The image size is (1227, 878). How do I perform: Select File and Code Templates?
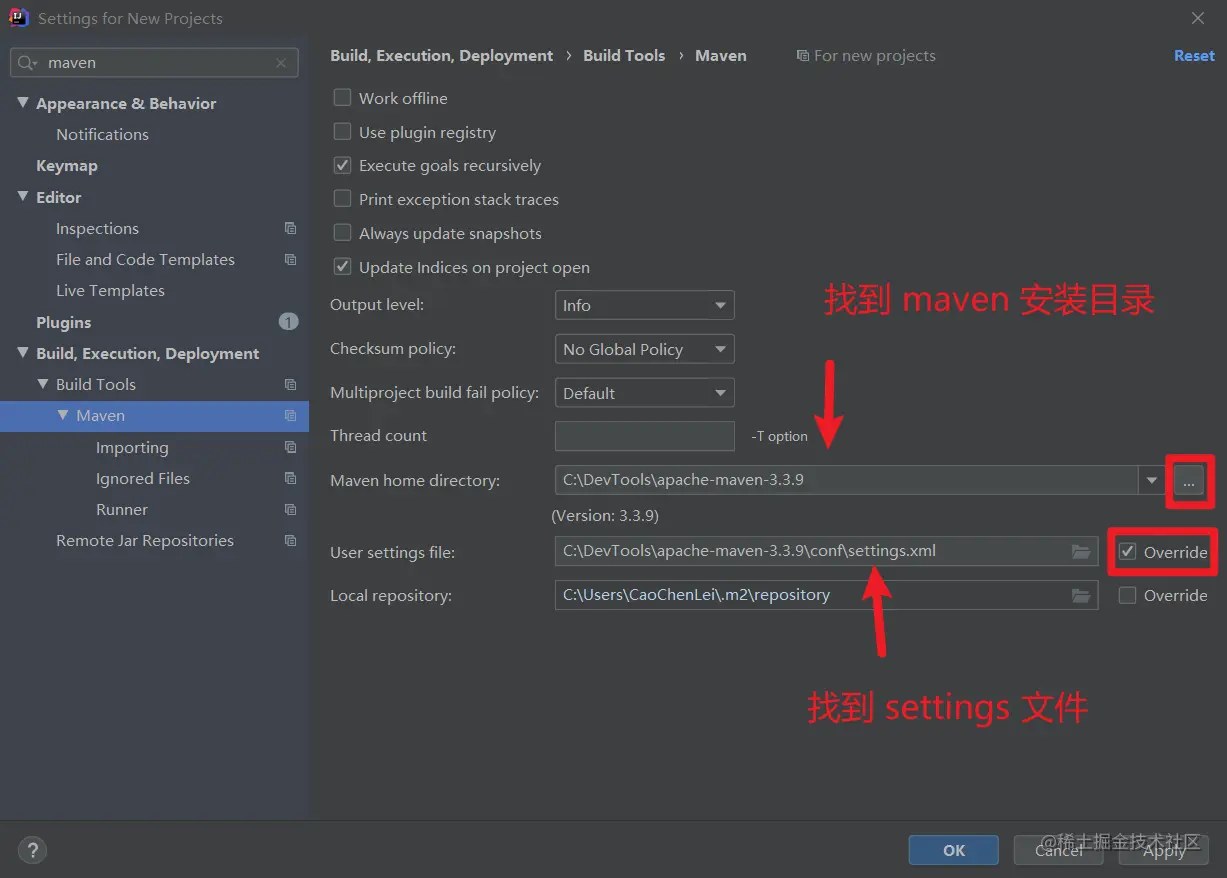tap(145, 259)
